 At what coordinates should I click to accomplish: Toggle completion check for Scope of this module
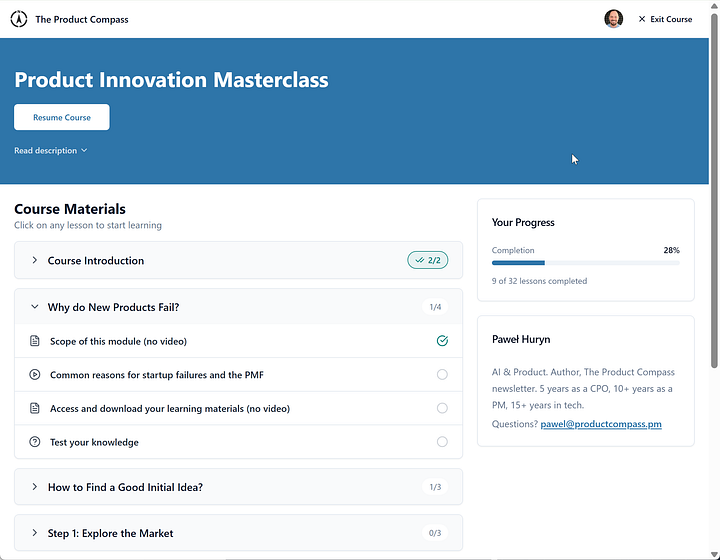tap(442, 341)
